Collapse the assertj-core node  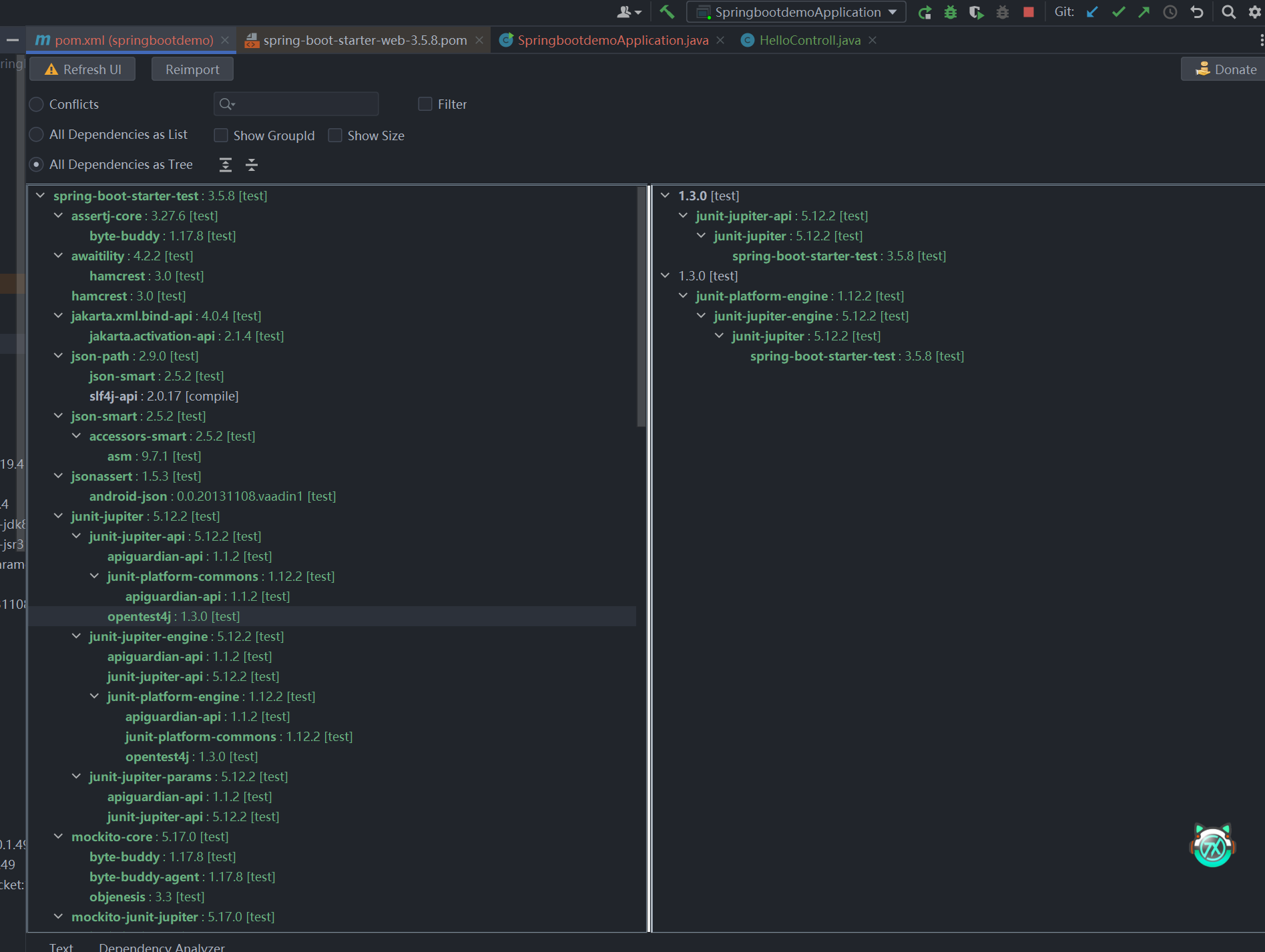(x=59, y=216)
